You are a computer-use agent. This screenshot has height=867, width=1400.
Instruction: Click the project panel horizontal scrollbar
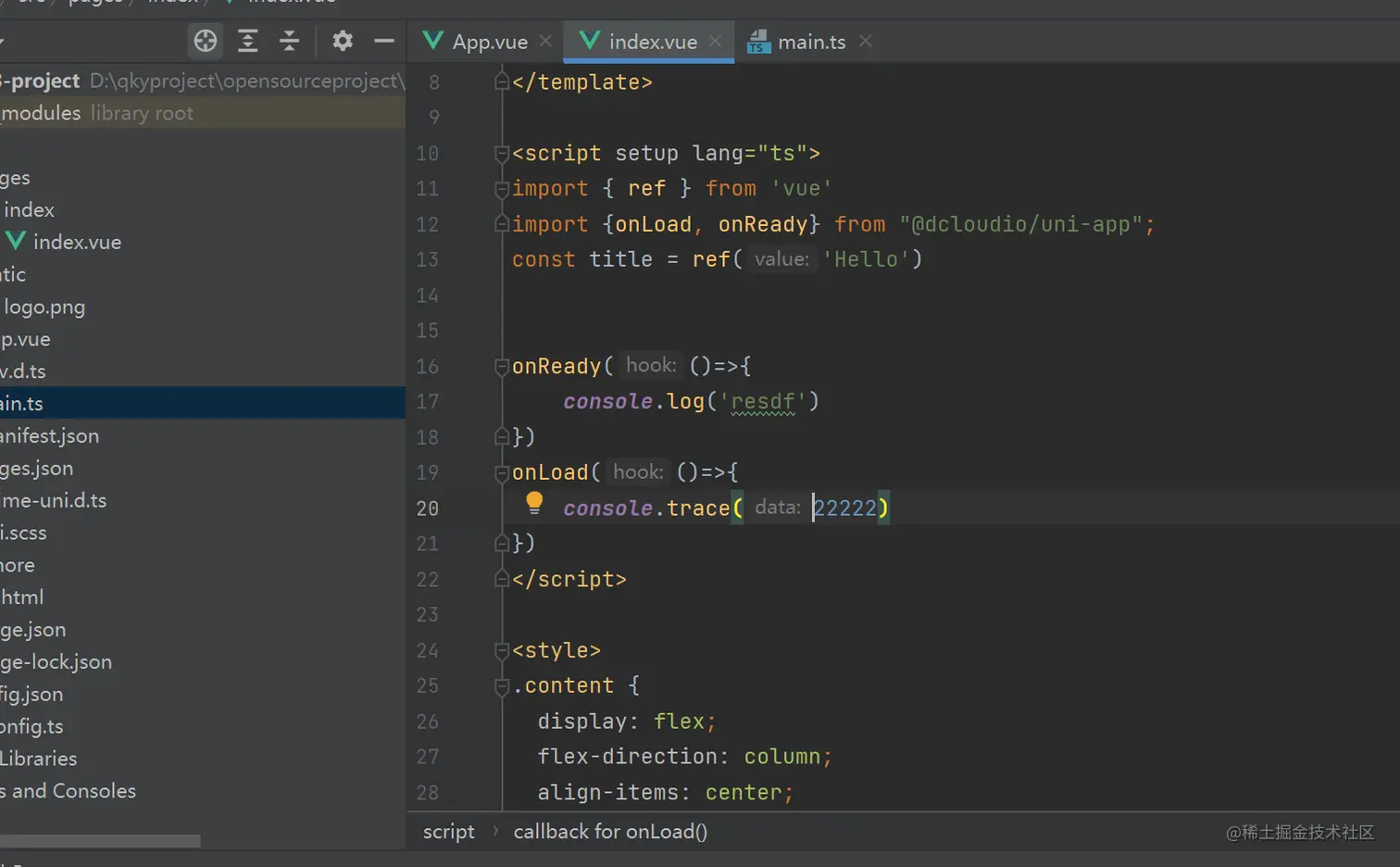pos(100,841)
